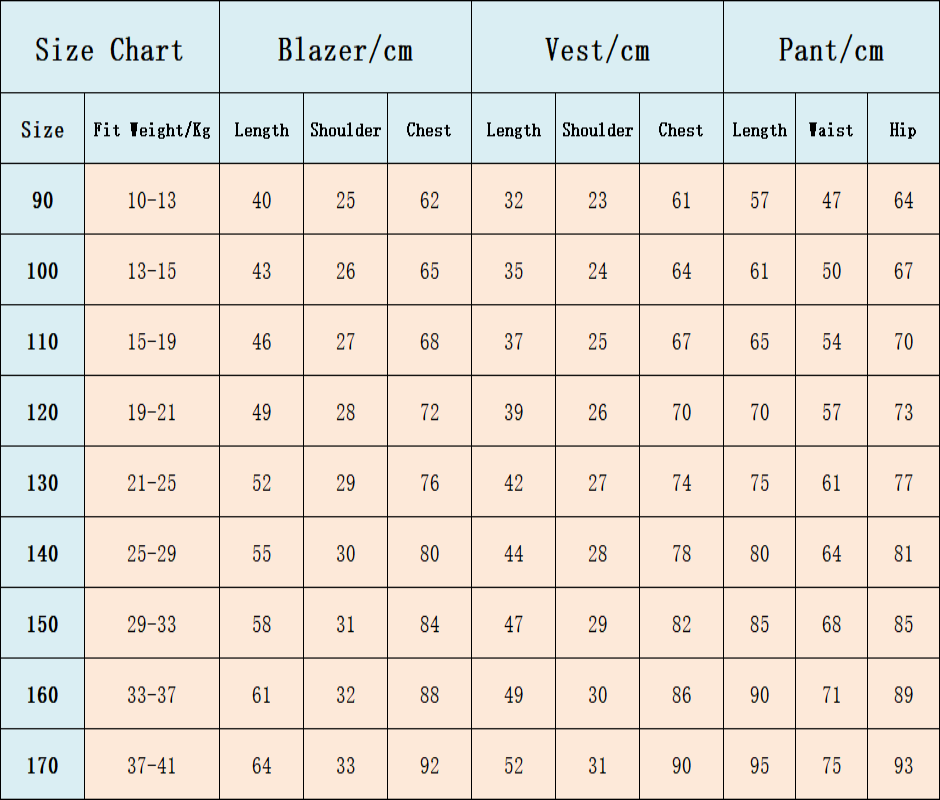This screenshot has height=800, width=940.
Task: Select the 21-25 weight range cell
Action: (x=152, y=482)
